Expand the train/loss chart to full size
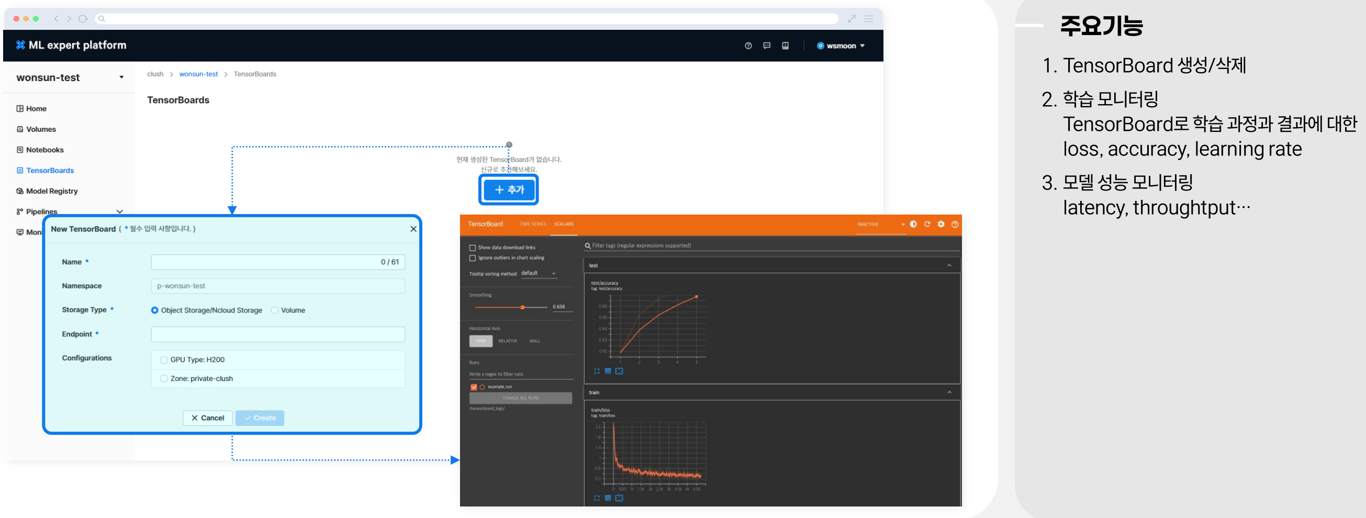Screen dimensions: 1366x518 pyautogui.click(x=597, y=498)
